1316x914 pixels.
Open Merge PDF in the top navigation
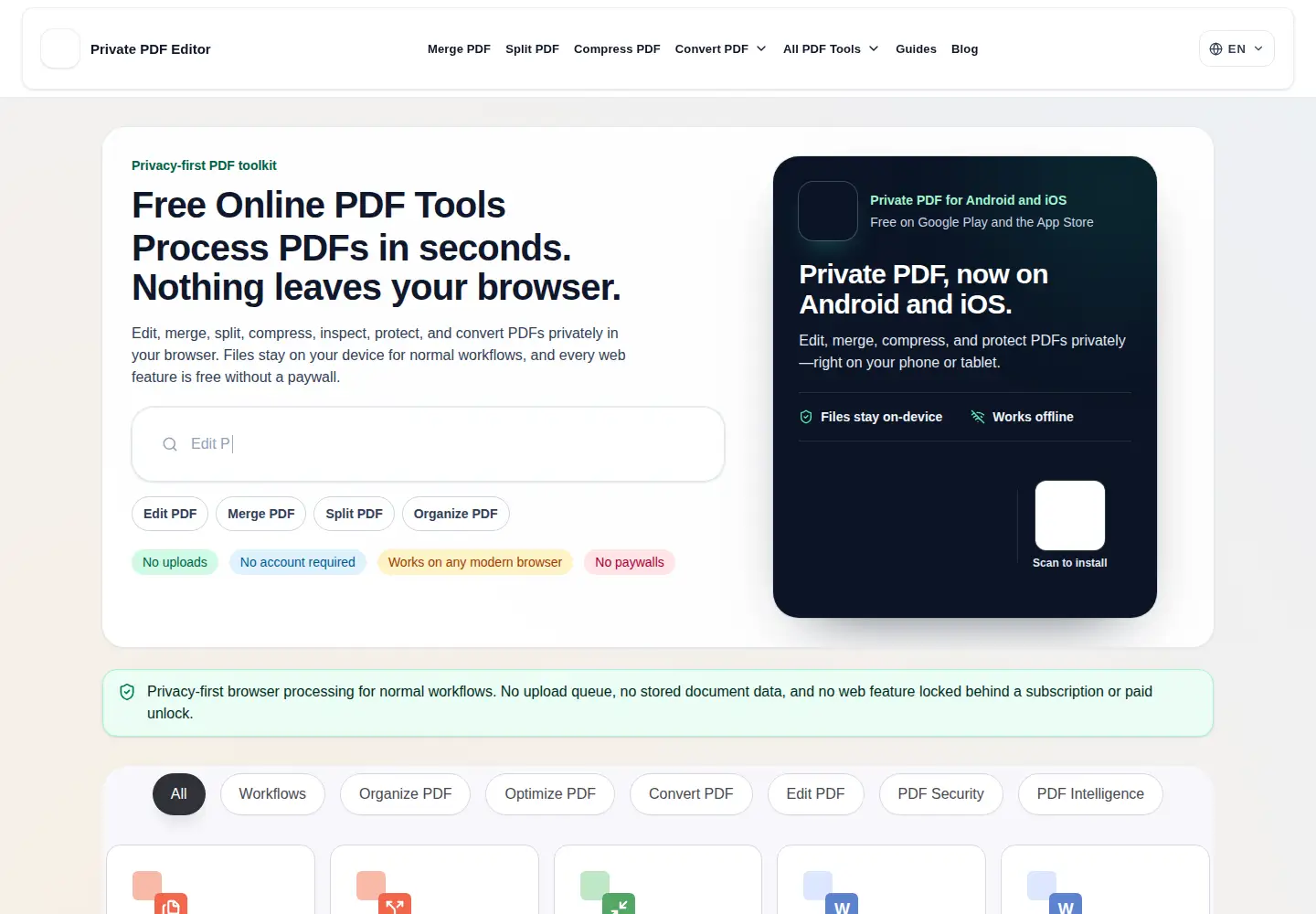coord(459,49)
